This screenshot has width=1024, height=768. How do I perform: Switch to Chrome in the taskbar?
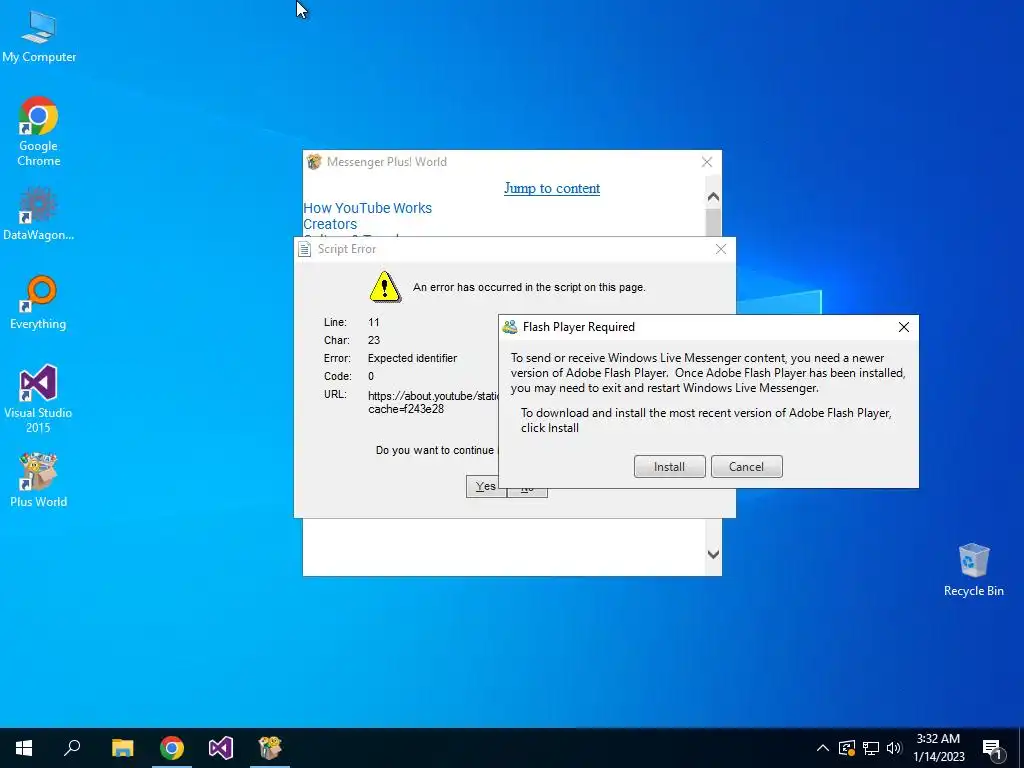tap(172, 748)
